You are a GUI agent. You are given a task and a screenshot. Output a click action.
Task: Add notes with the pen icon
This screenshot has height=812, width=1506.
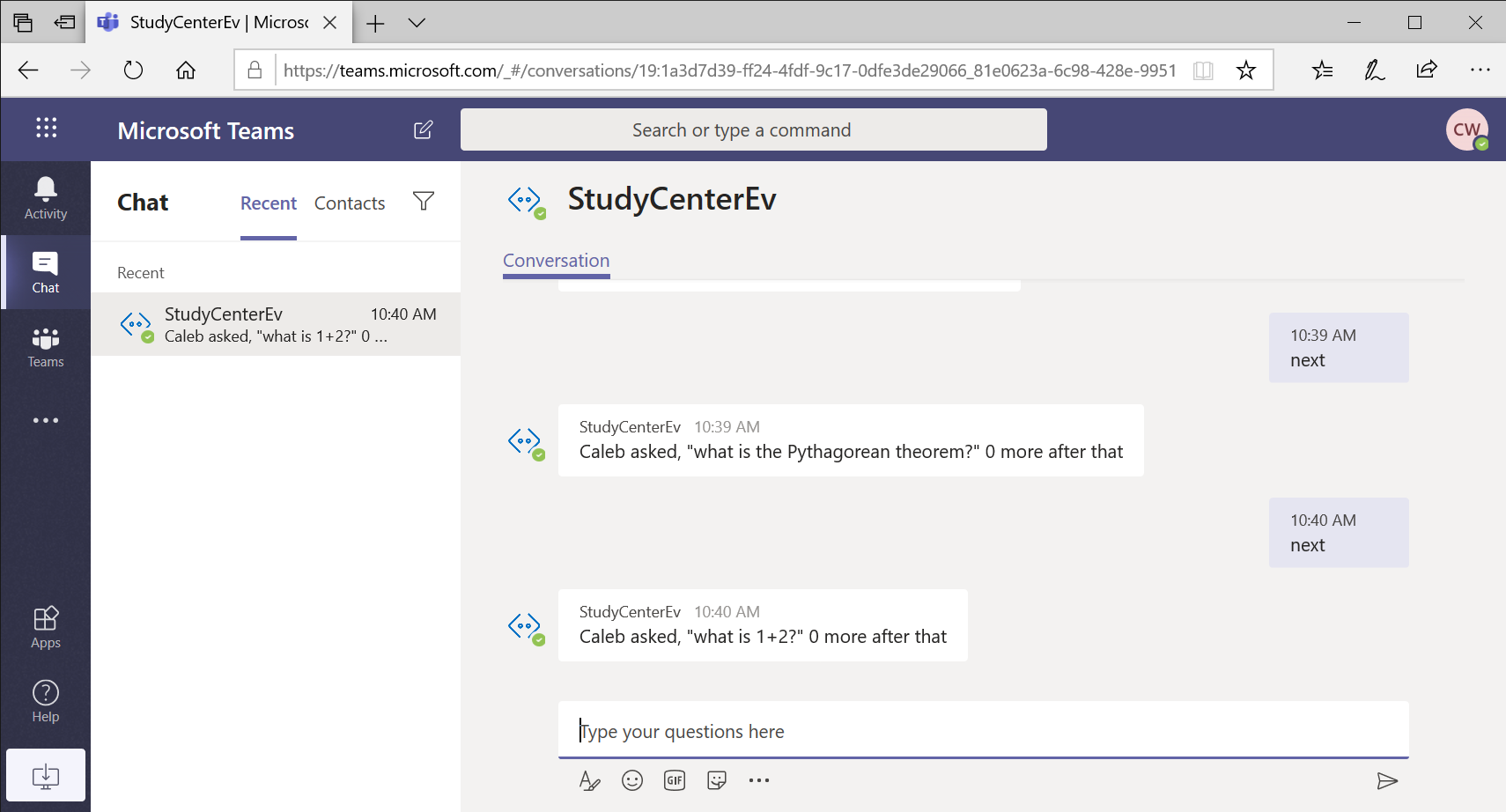1375,70
